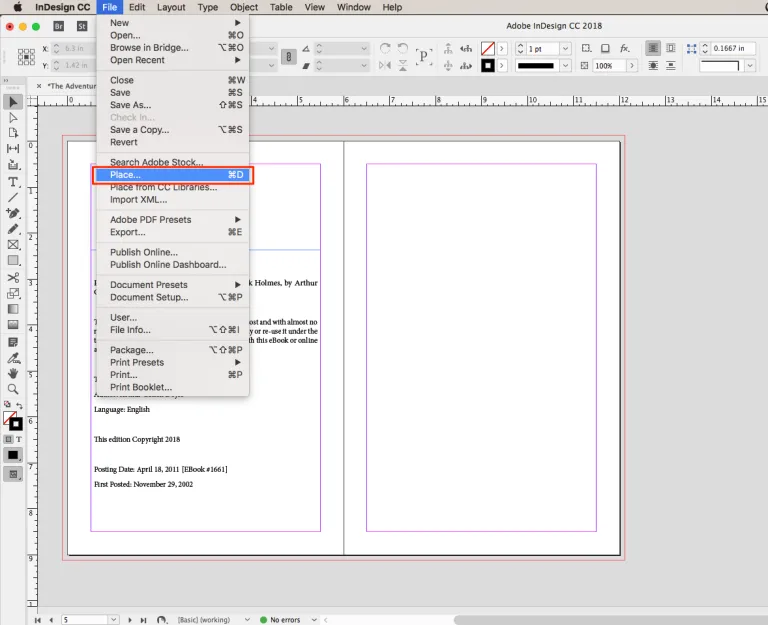768x625 pixels.
Task: Toggle the view mode button at toolbox bottom
Action: [x=13, y=474]
